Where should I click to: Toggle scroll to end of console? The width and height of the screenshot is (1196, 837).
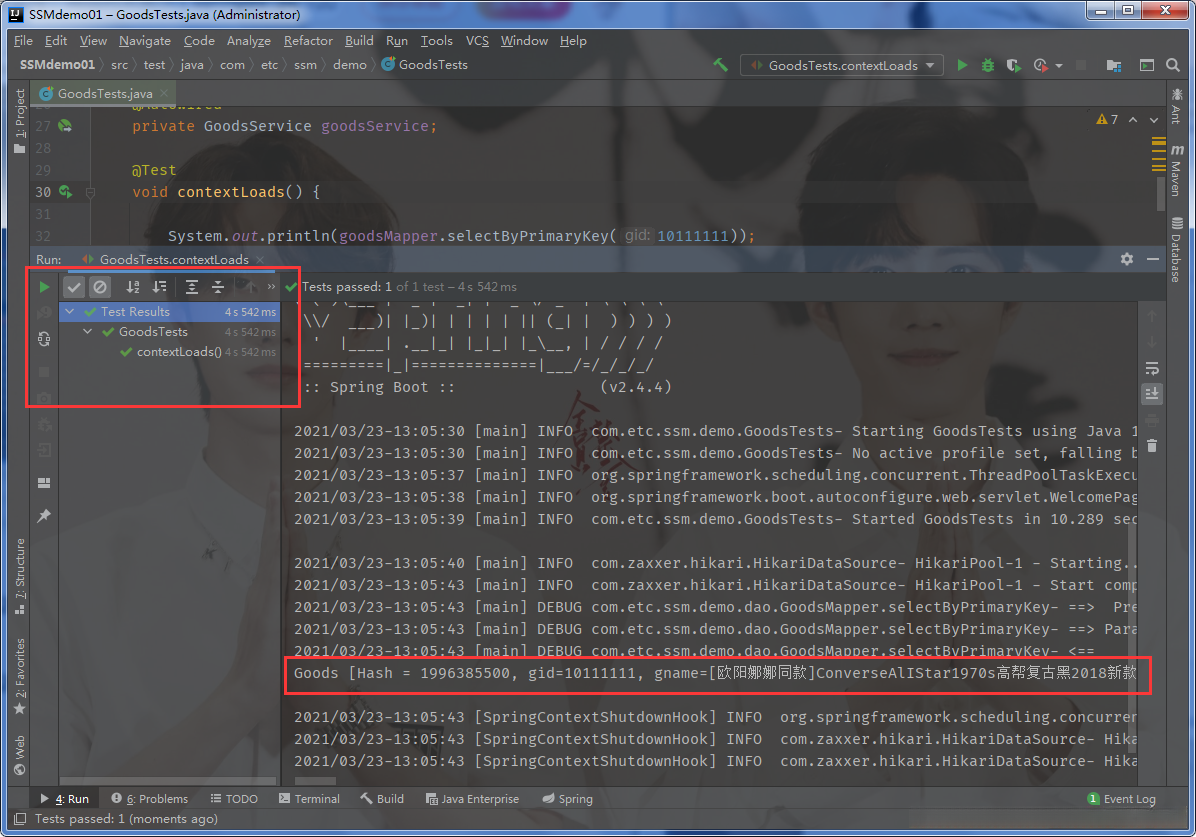1152,394
